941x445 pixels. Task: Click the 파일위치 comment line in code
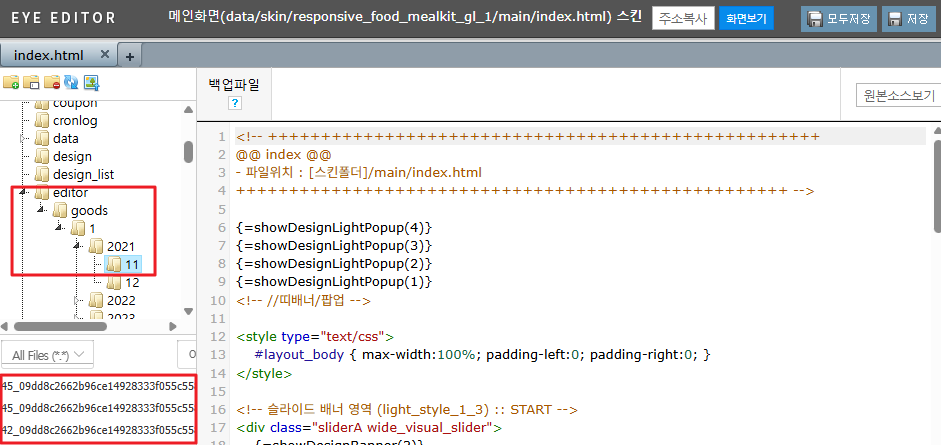point(359,173)
